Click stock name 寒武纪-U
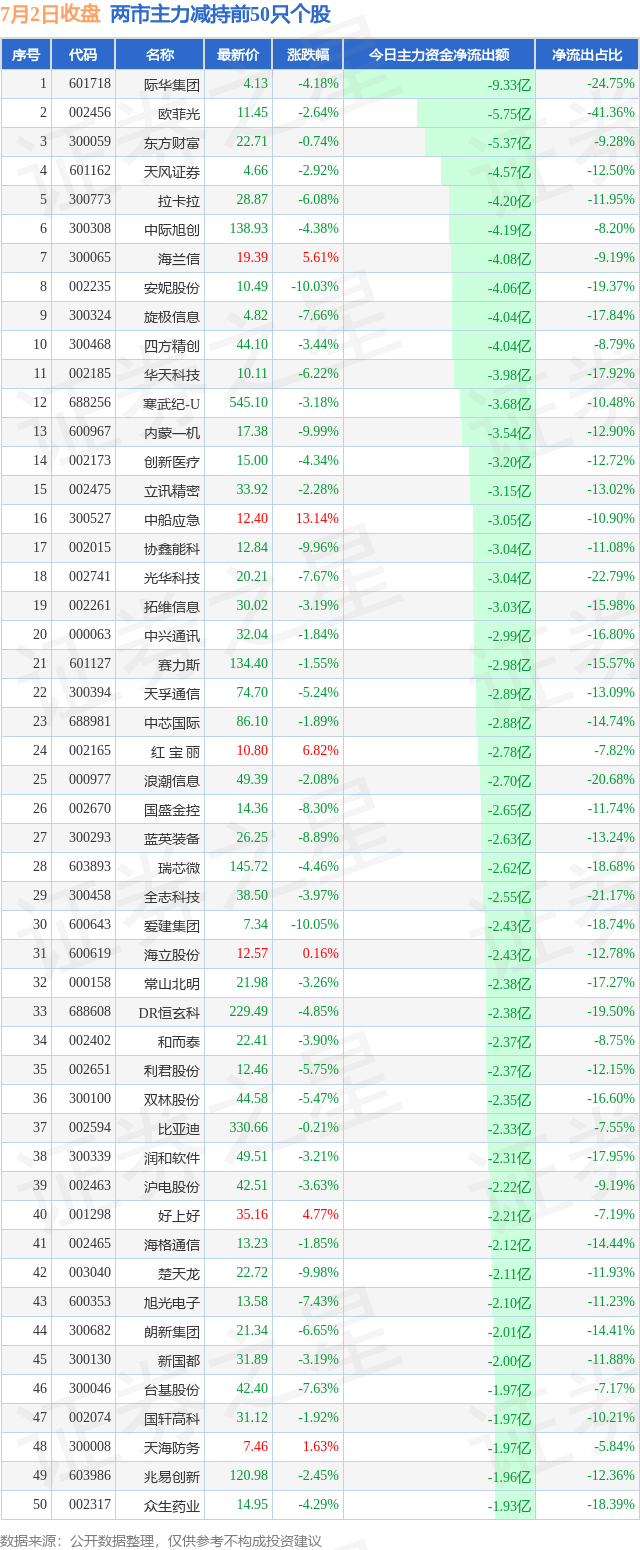This screenshot has width=640, height=1550. pos(172,403)
